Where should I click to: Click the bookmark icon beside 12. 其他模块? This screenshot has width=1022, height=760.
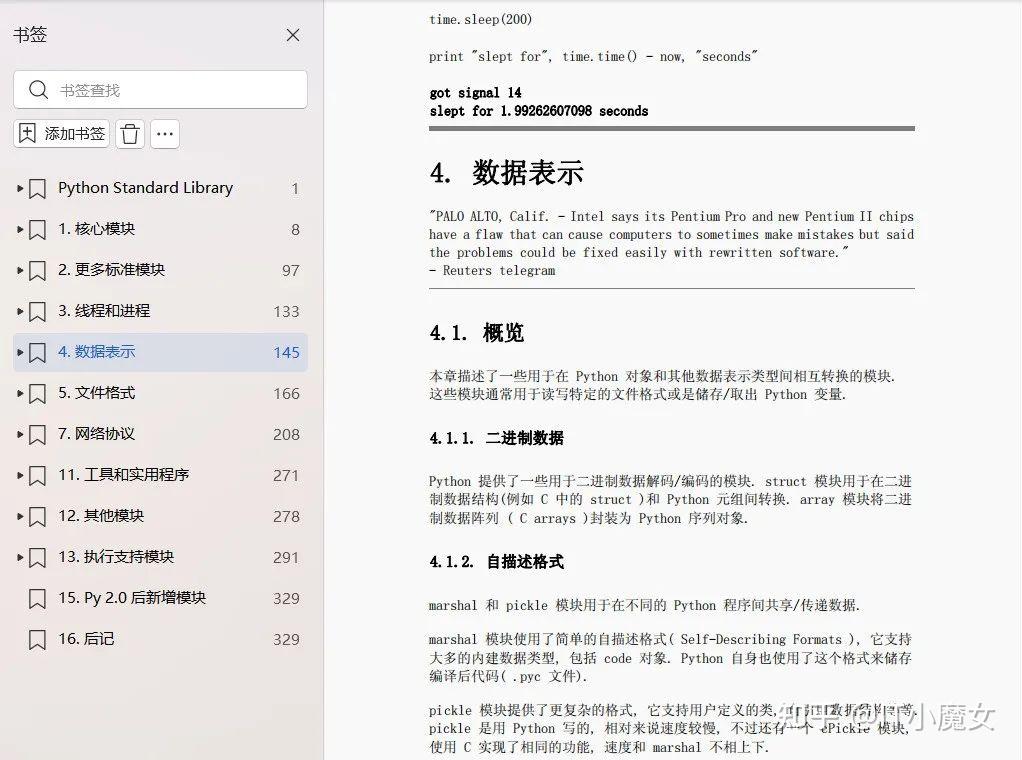pos(39,516)
